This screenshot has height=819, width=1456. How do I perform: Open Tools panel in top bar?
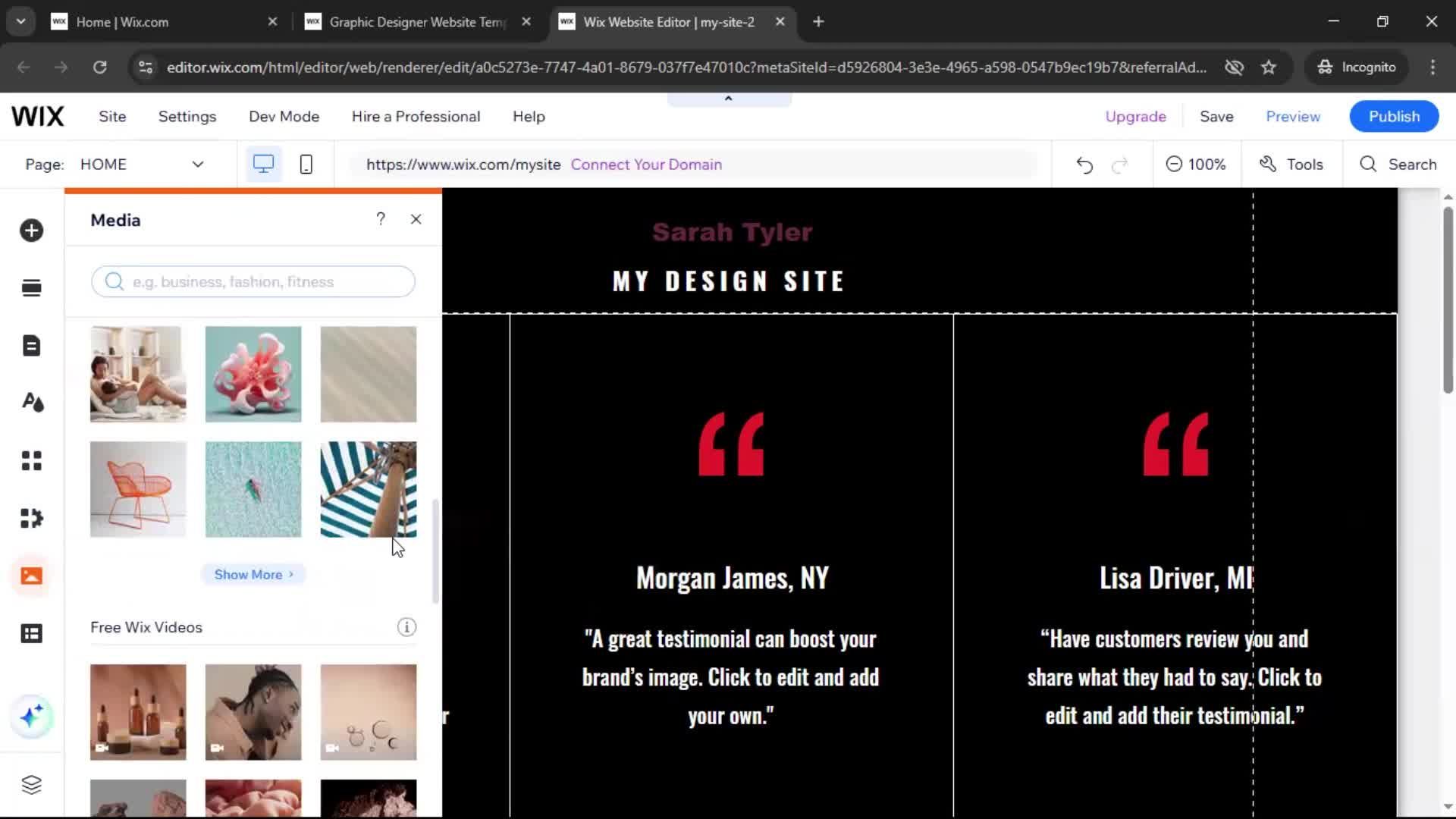pyautogui.click(x=1291, y=165)
